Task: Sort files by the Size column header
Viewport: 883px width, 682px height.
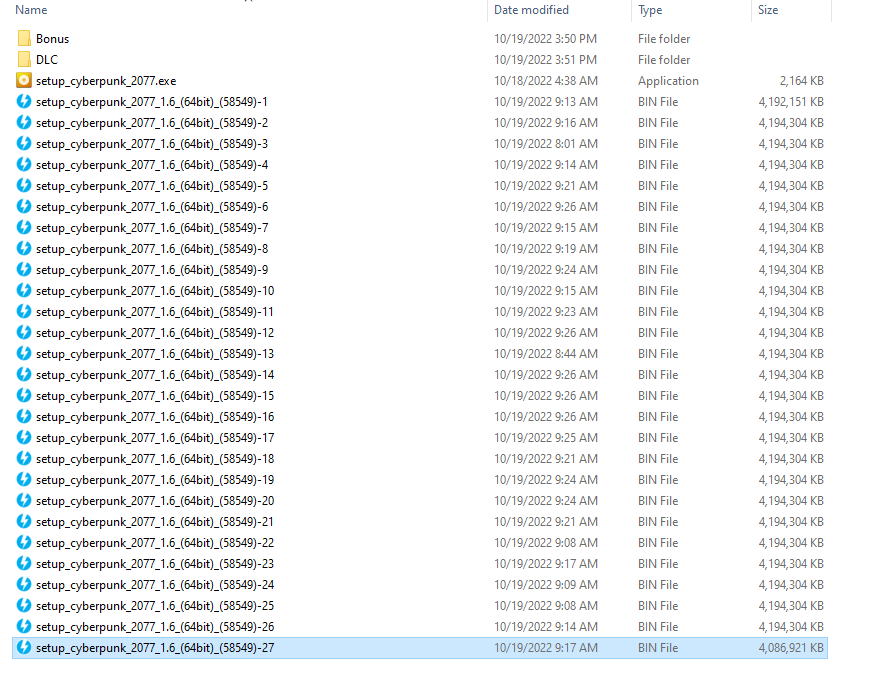Action: click(768, 10)
